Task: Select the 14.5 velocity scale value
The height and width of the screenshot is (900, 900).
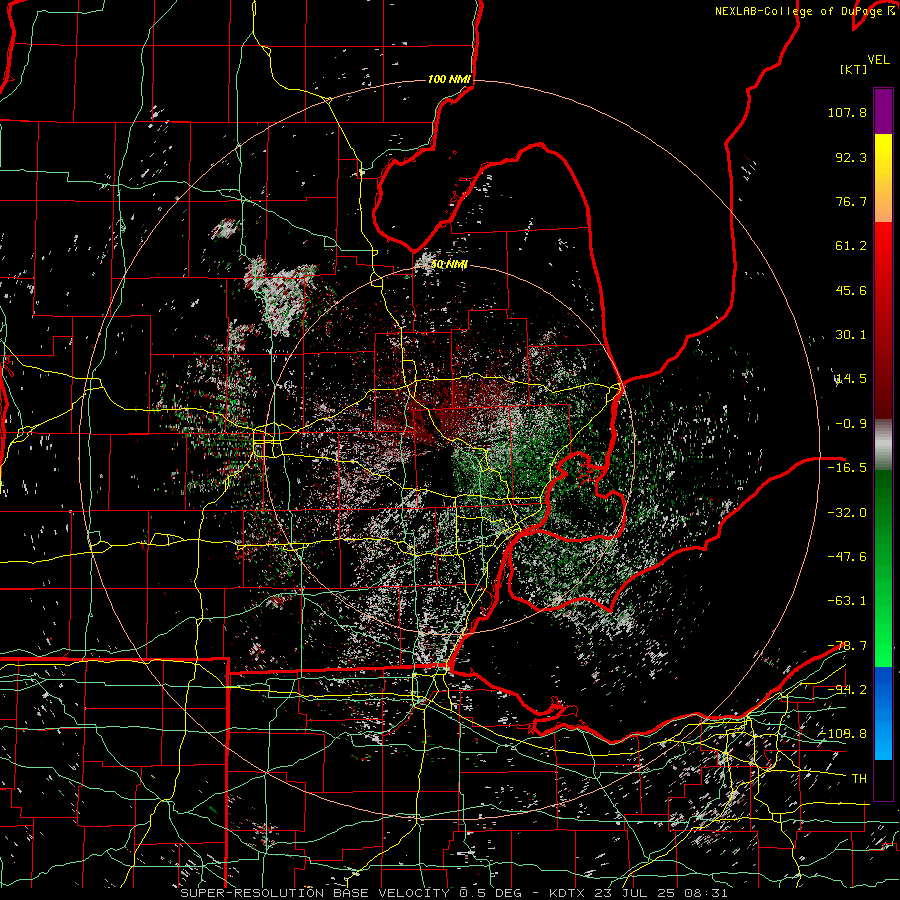Action: click(x=851, y=379)
